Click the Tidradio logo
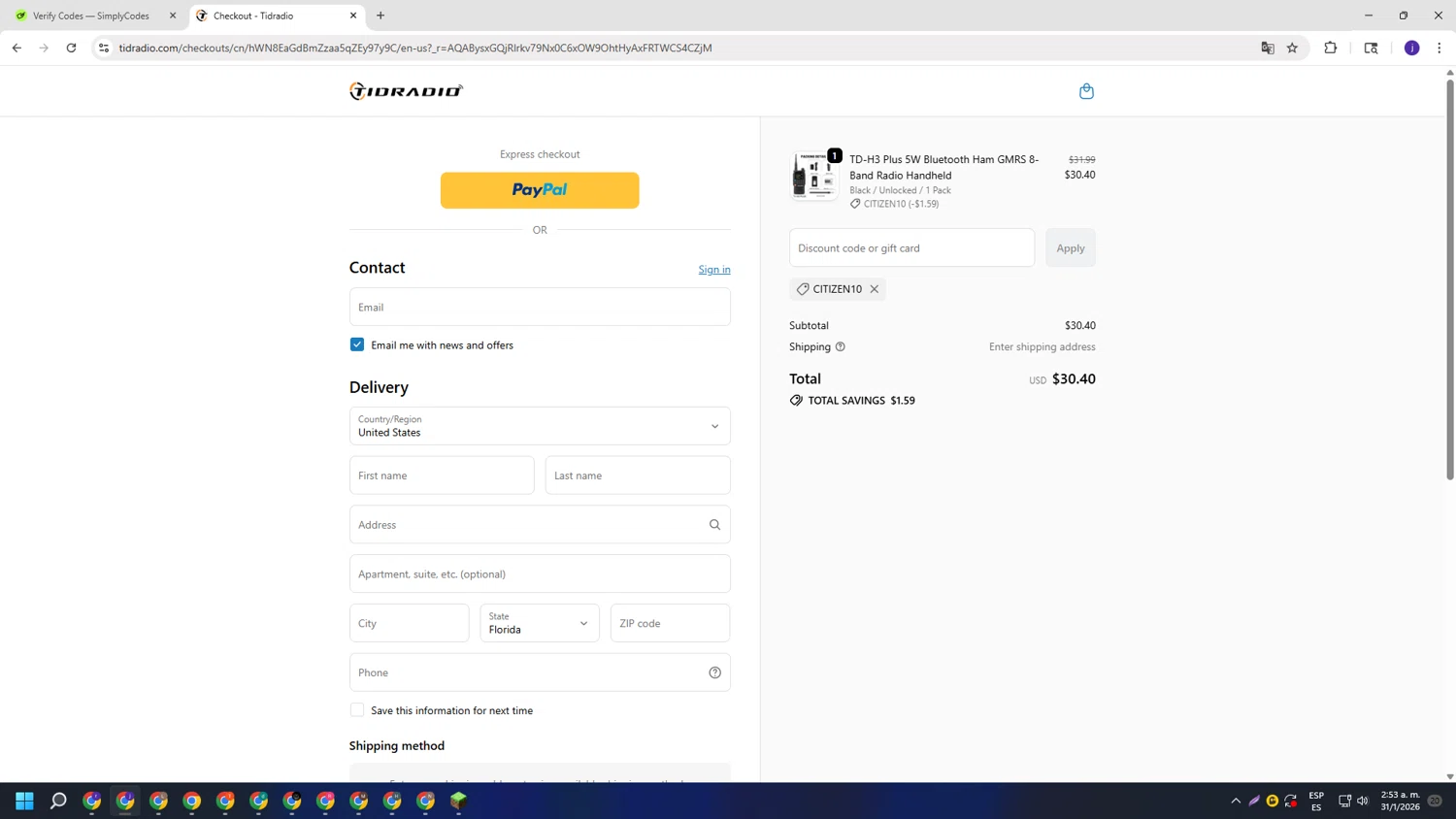Screen dimensions: 1456x819 [406, 91]
